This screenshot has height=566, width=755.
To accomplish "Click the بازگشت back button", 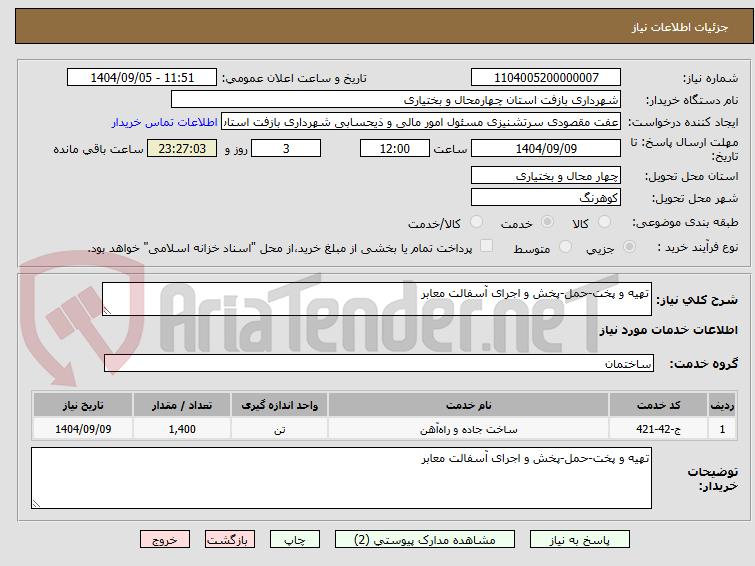I will [230, 540].
